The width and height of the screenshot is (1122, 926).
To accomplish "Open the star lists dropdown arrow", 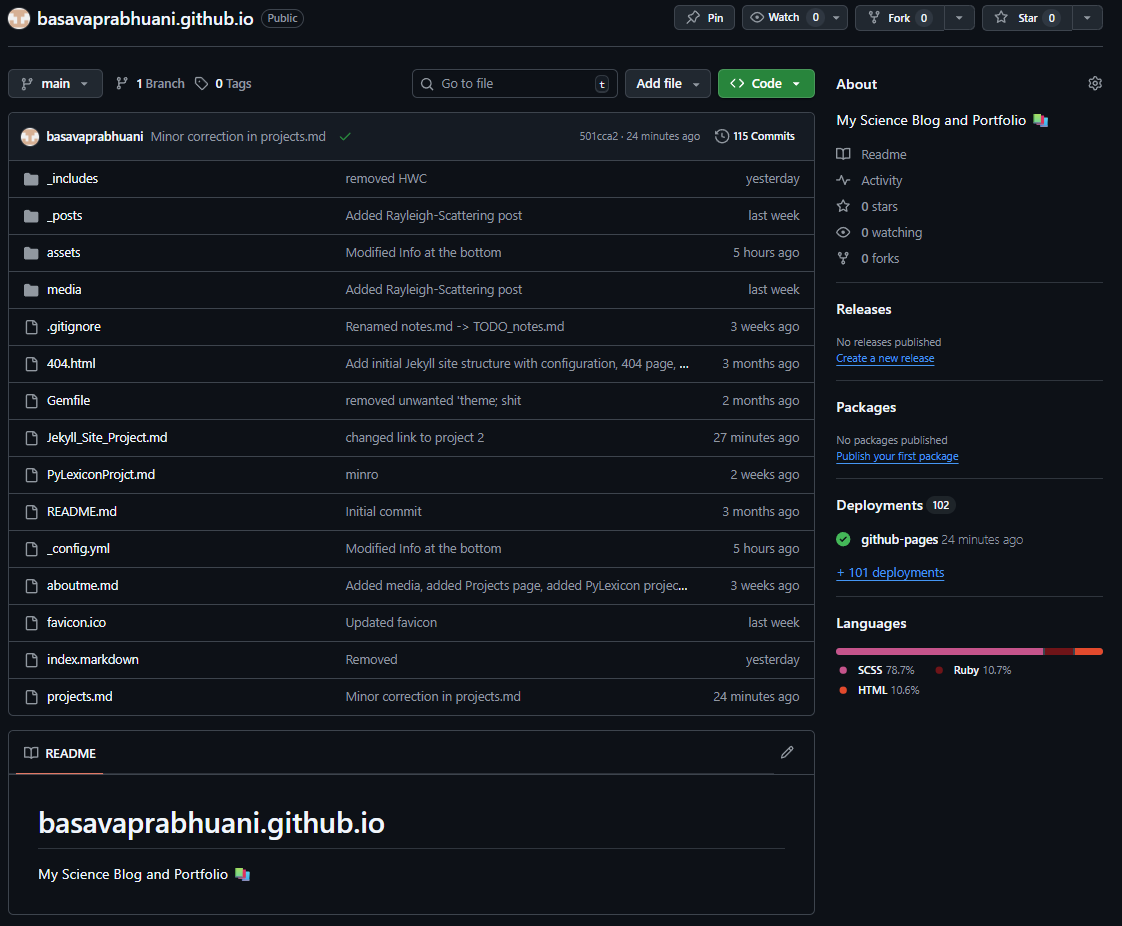I will coord(1087,18).
